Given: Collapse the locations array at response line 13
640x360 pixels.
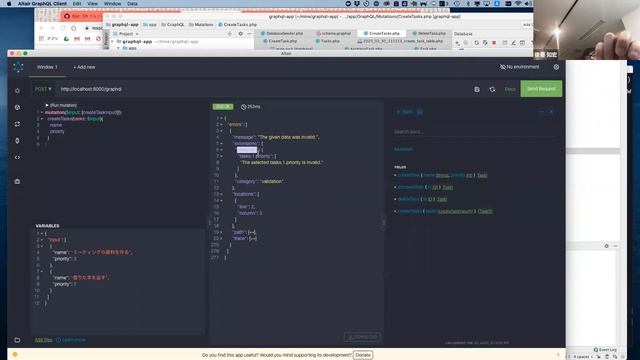Looking at the screenshot, I should 222,194.
